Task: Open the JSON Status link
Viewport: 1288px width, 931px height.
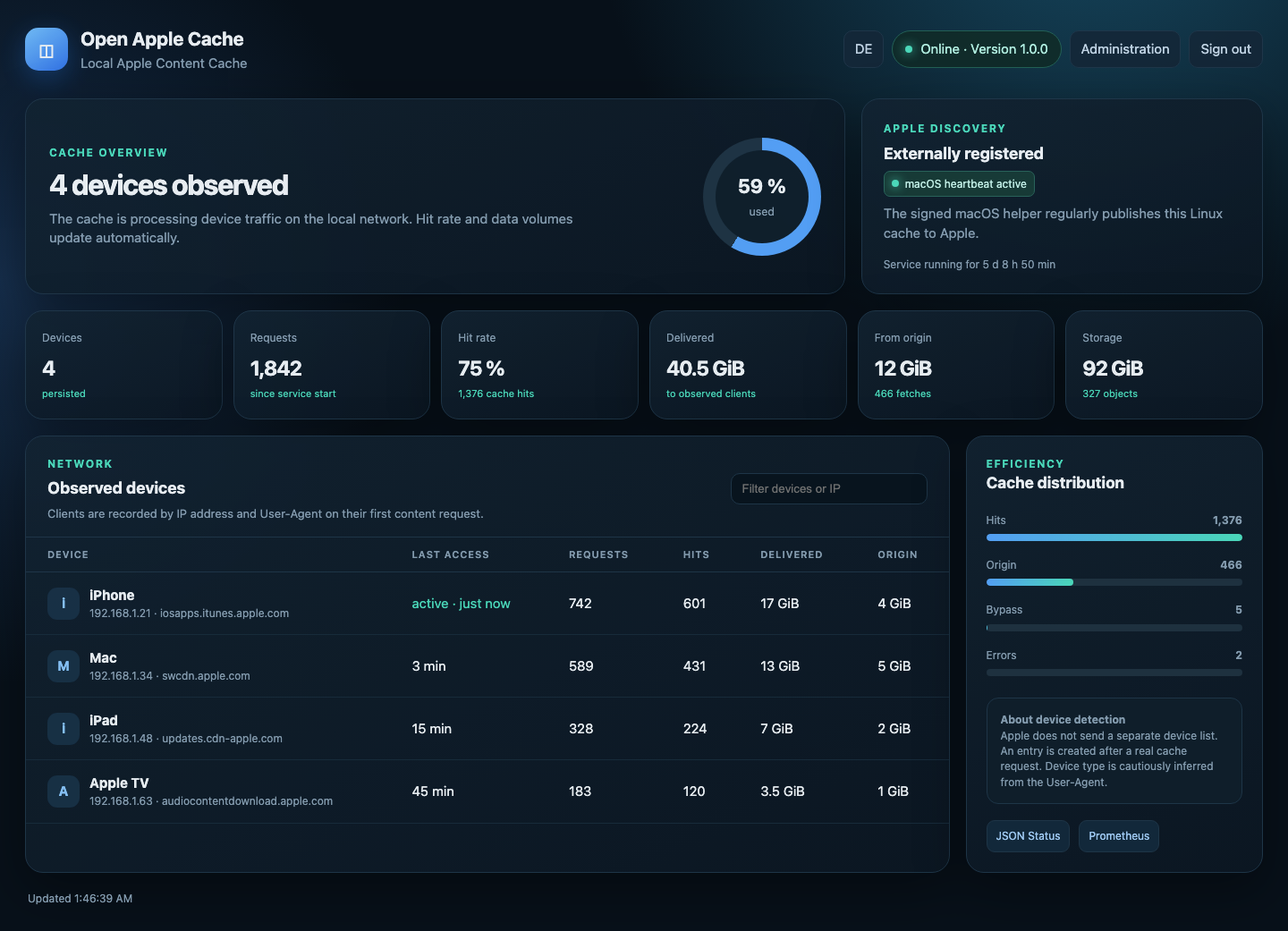Action: pos(1028,836)
